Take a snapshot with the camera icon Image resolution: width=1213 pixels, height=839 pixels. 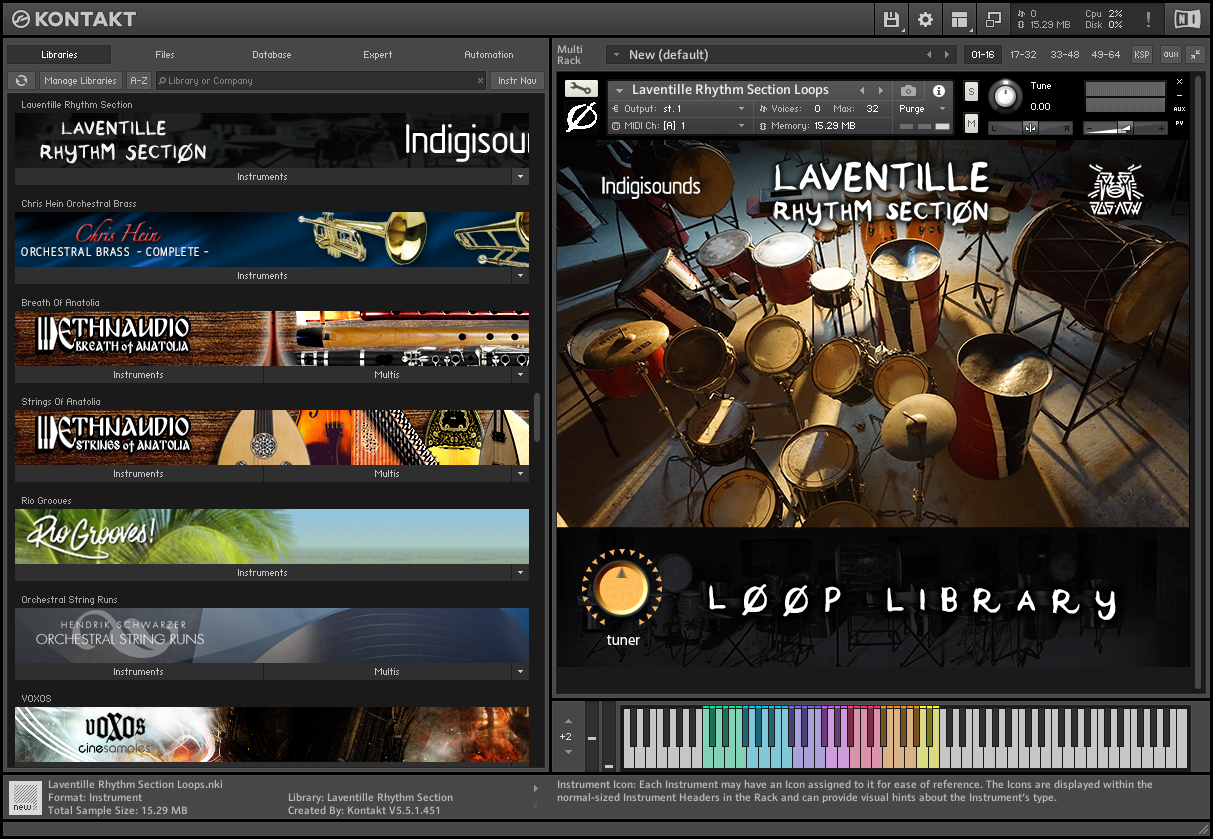point(908,90)
